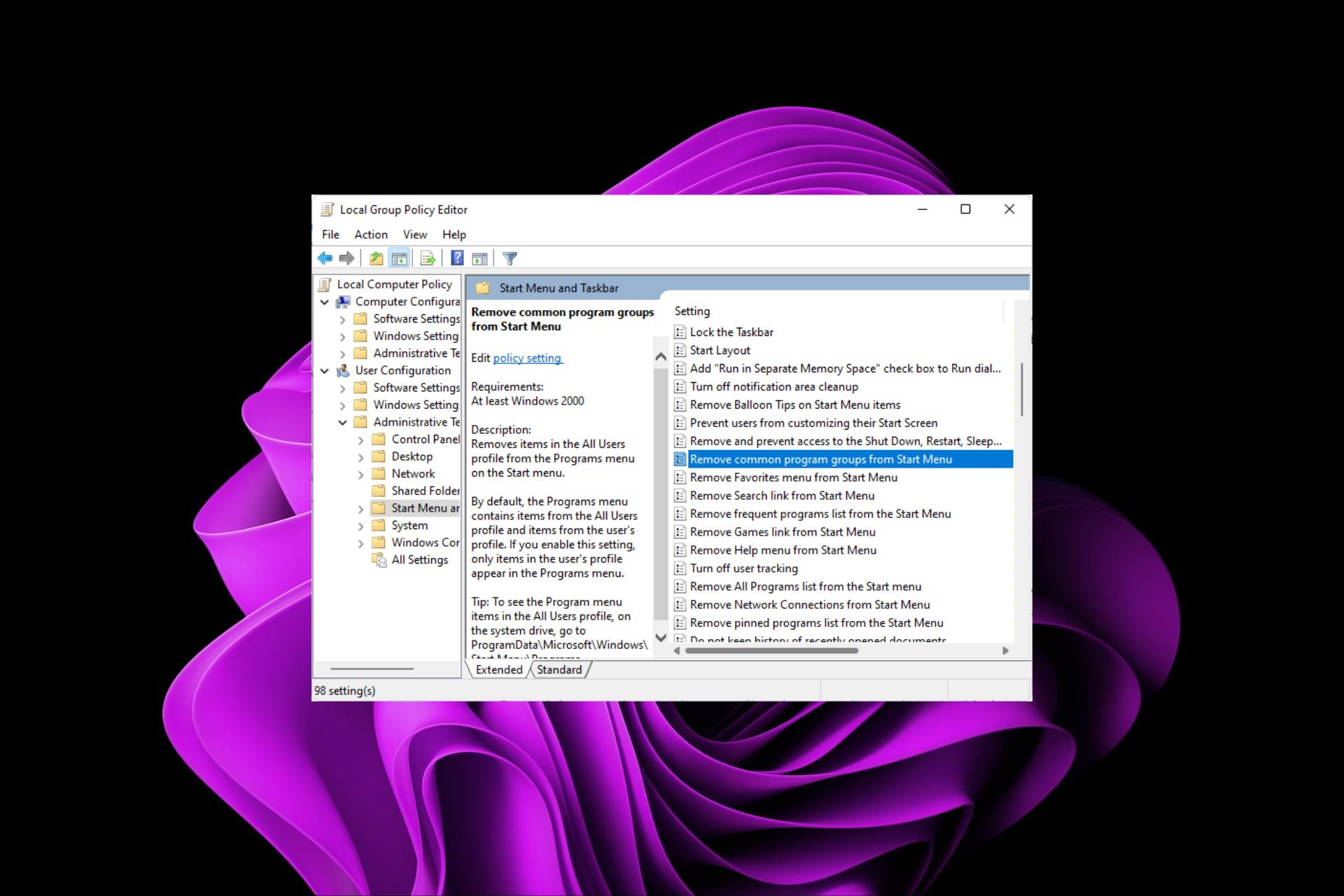The height and width of the screenshot is (896, 1344).
Task: Open the blue Help question mark icon
Action: [457, 258]
